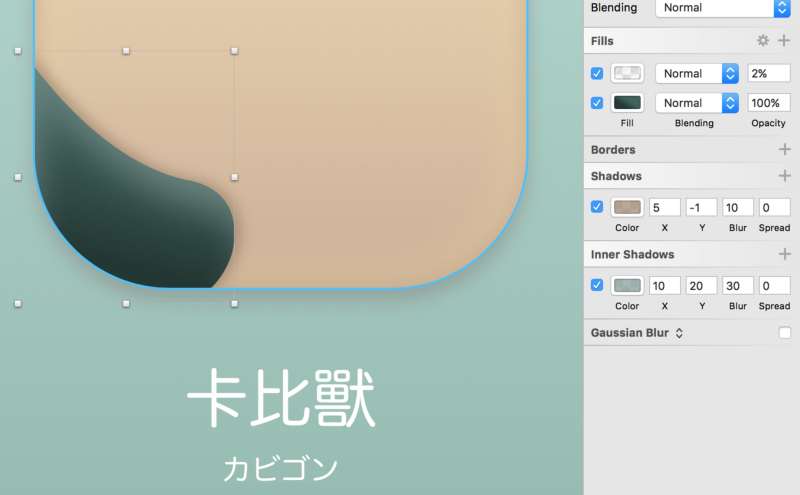800x495 pixels.
Task: Click the Fills section header
Action: point(602,41)
